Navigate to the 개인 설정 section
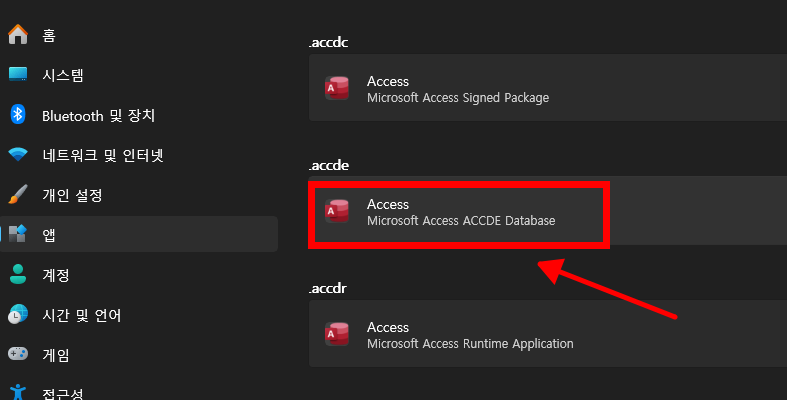Viewport: 787px width, 400px height. (72, 195)
